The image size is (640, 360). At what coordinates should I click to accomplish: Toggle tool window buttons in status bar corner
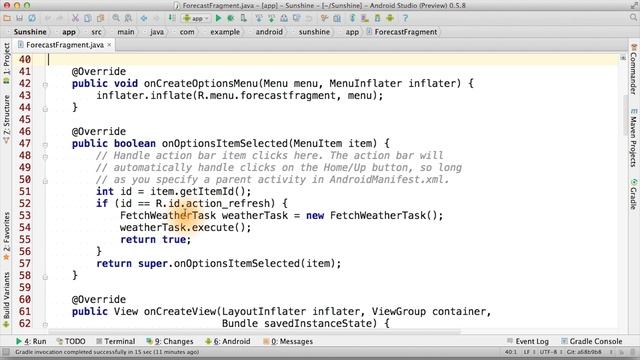pos(6,352)
